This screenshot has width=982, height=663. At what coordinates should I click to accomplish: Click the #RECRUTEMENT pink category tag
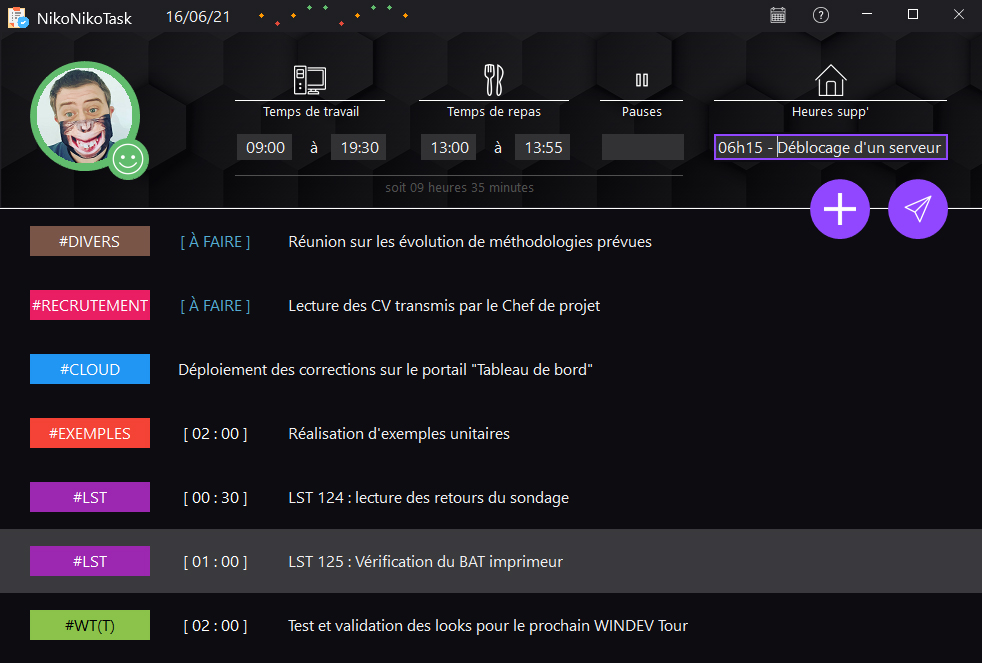(90, 305)
